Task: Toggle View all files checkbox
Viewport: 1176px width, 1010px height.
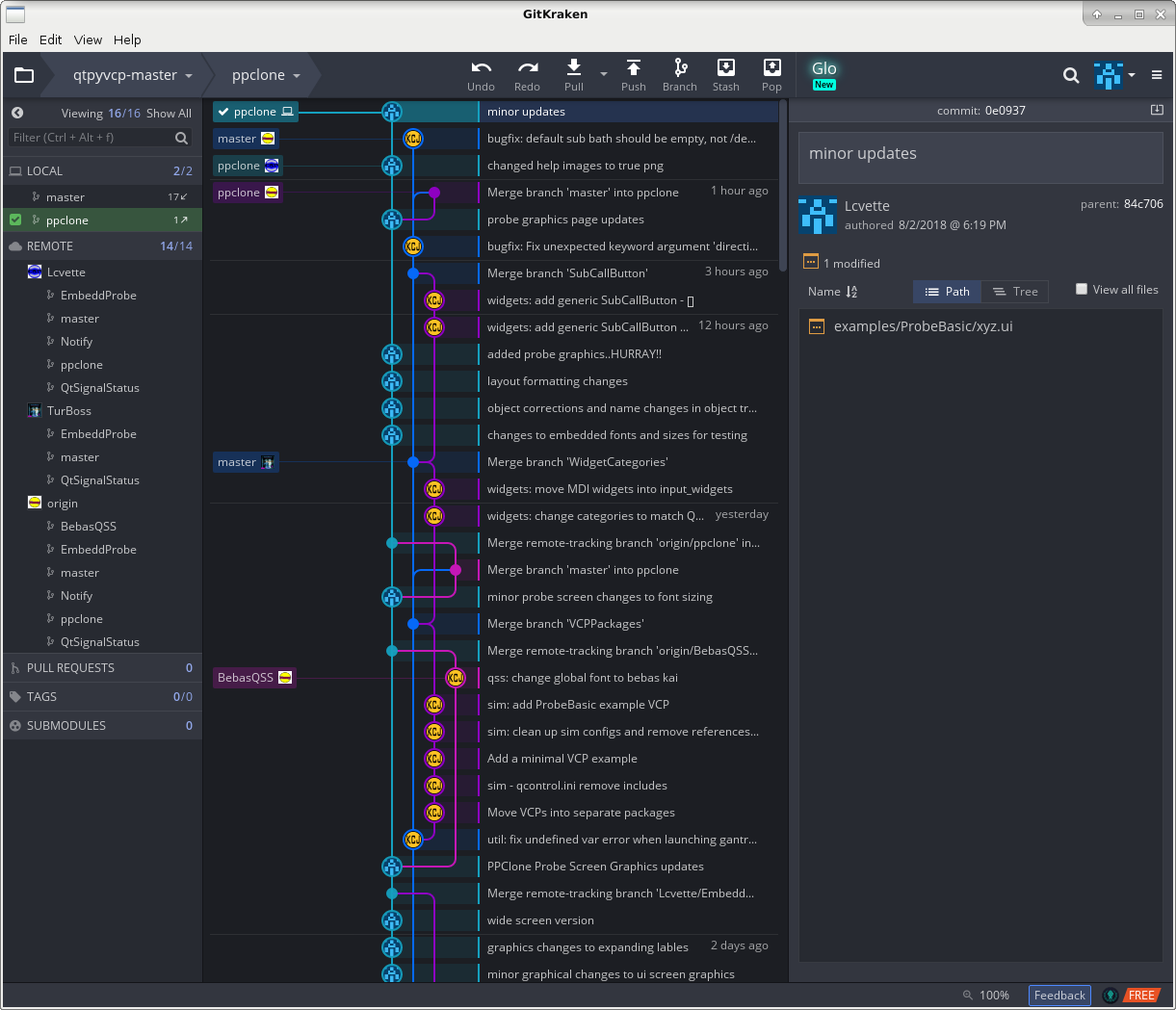Action: (1082, 289)
